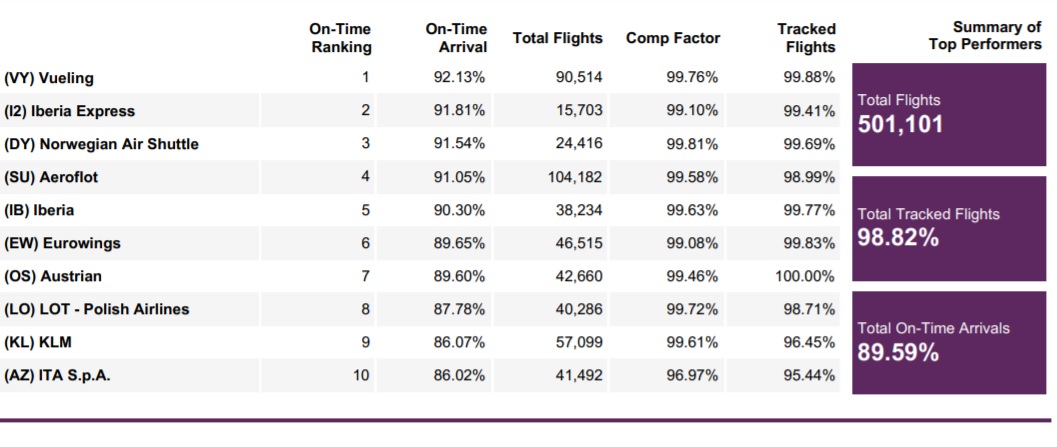Click the Total On-Time Arrivals 89.59% card
Screen dimensions: 1057x447
948,342
